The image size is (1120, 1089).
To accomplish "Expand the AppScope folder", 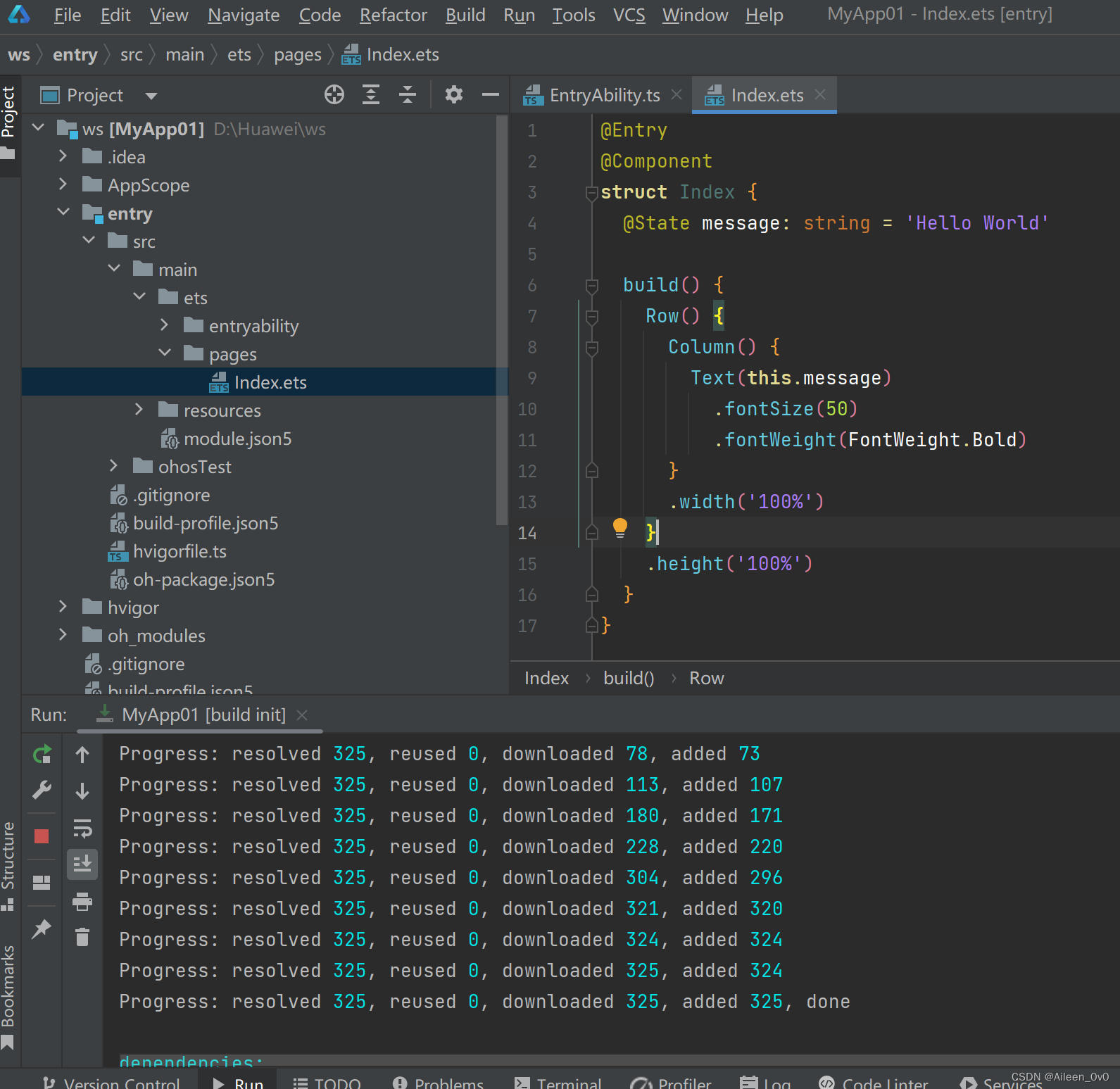I will click(x=63, y=184).
